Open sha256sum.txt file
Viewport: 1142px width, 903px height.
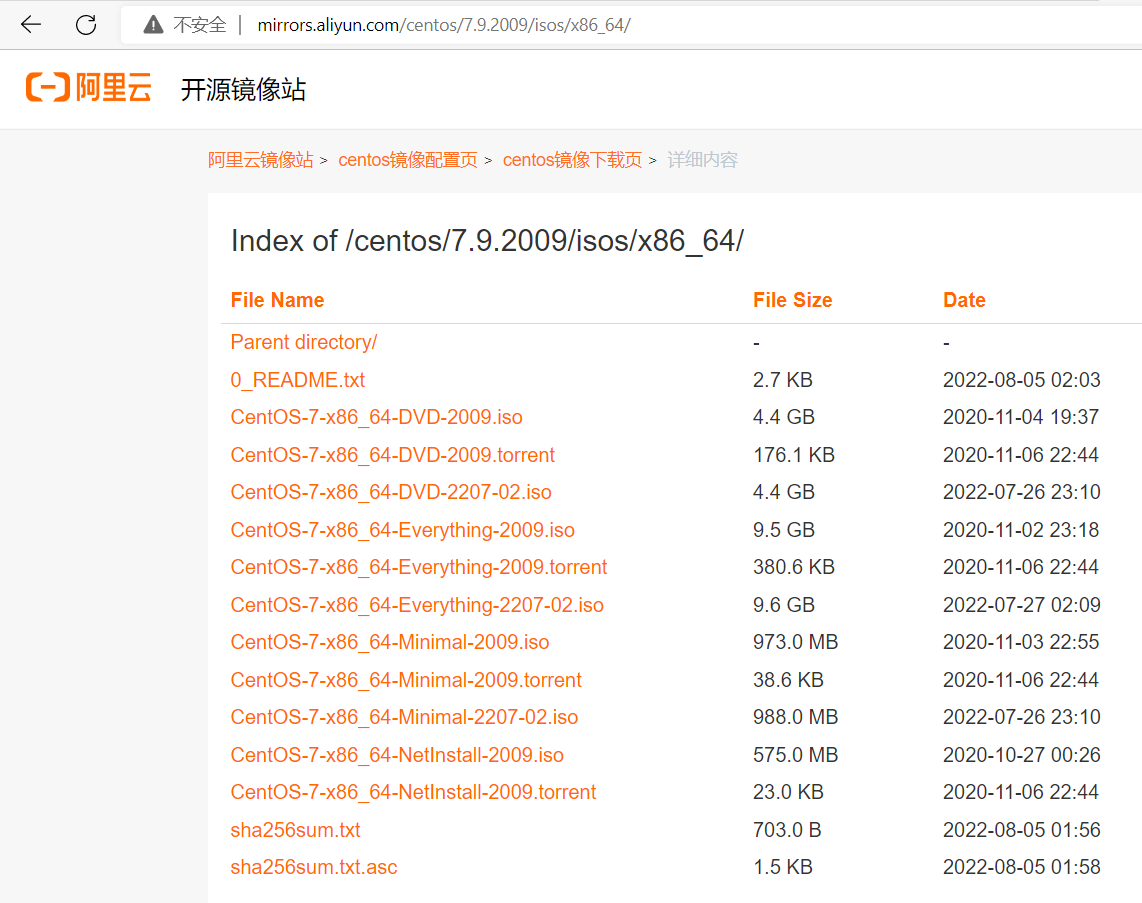(x=295, y=830)
